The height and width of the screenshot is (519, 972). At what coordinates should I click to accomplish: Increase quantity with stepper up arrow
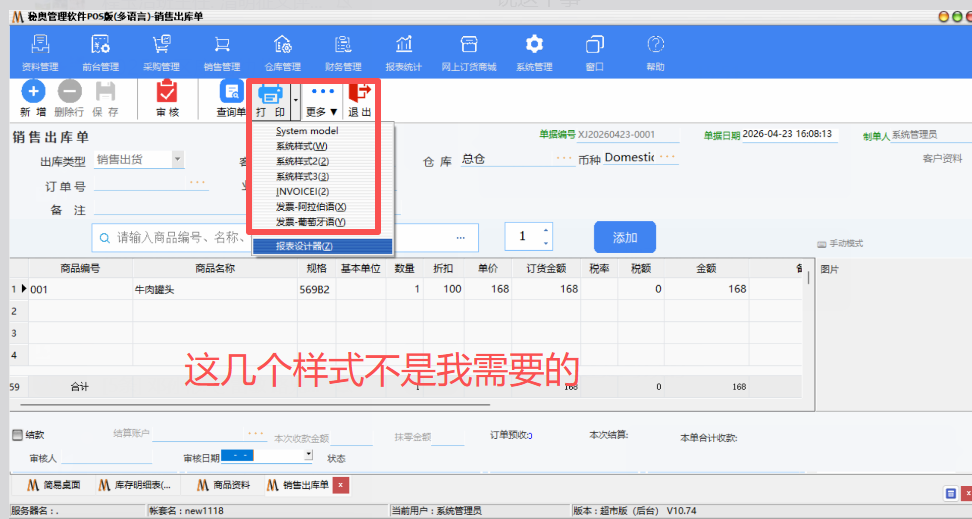click(x=546, y=230)
